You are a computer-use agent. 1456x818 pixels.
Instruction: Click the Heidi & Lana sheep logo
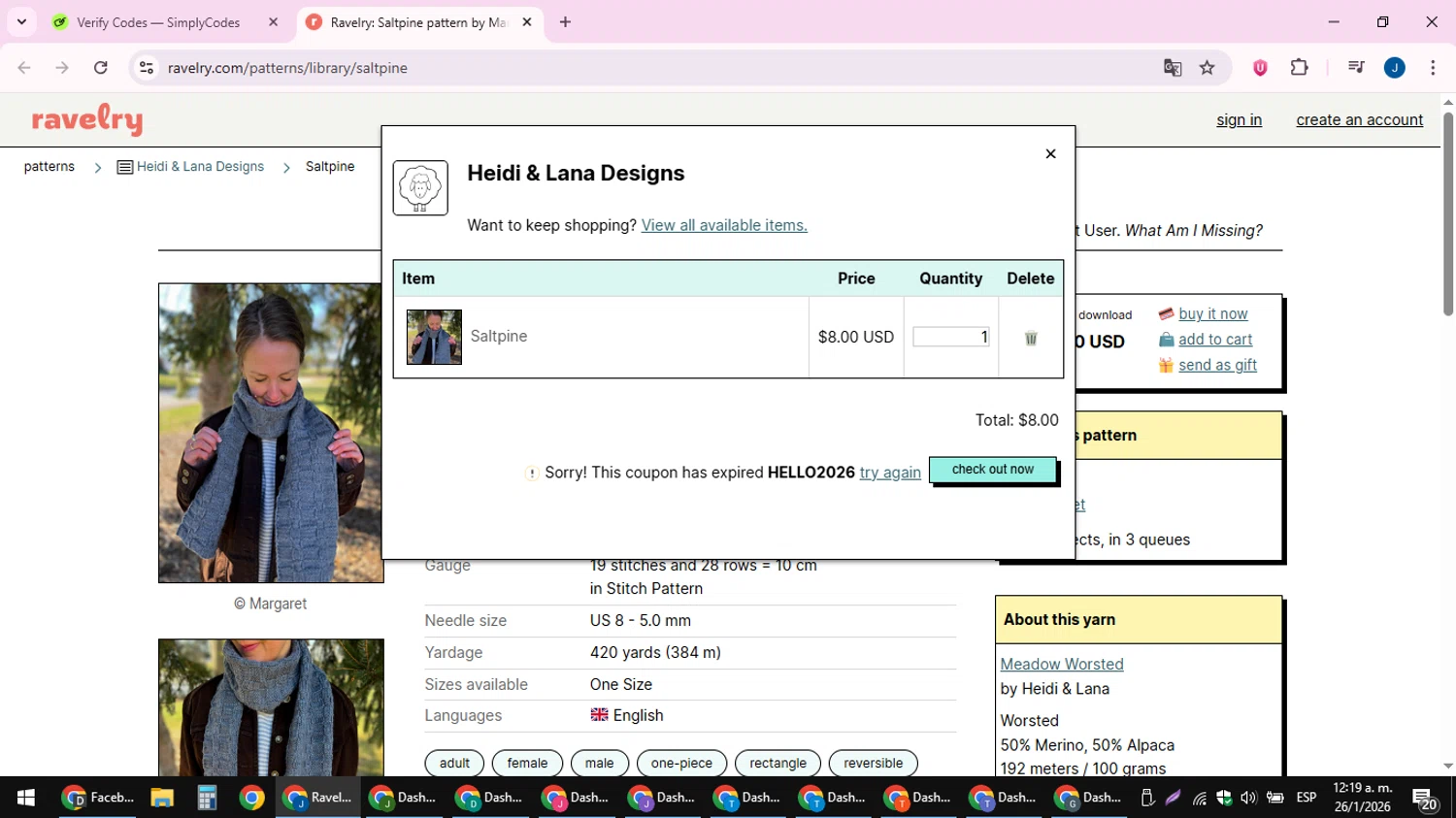coord(420,188)
